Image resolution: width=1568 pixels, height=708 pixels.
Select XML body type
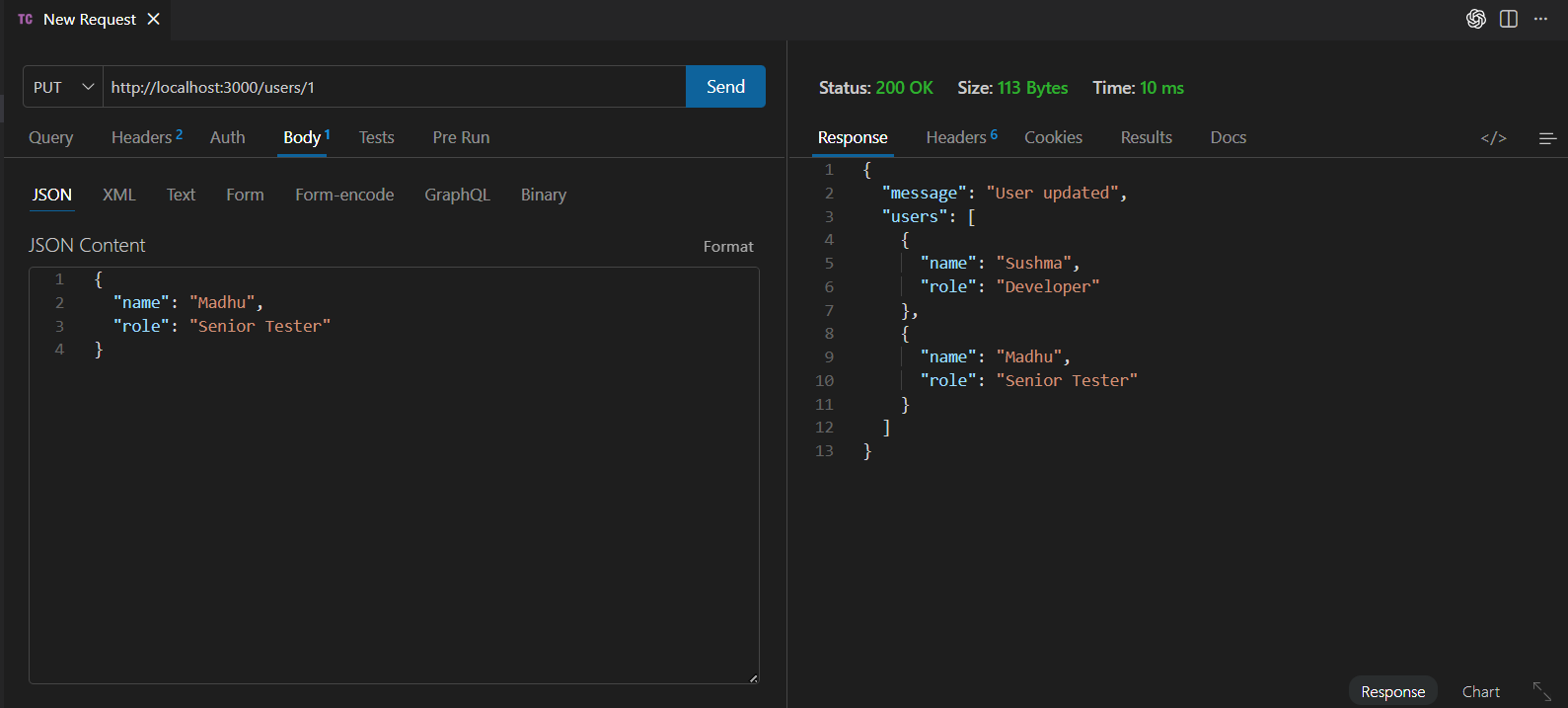click(119, 195)
